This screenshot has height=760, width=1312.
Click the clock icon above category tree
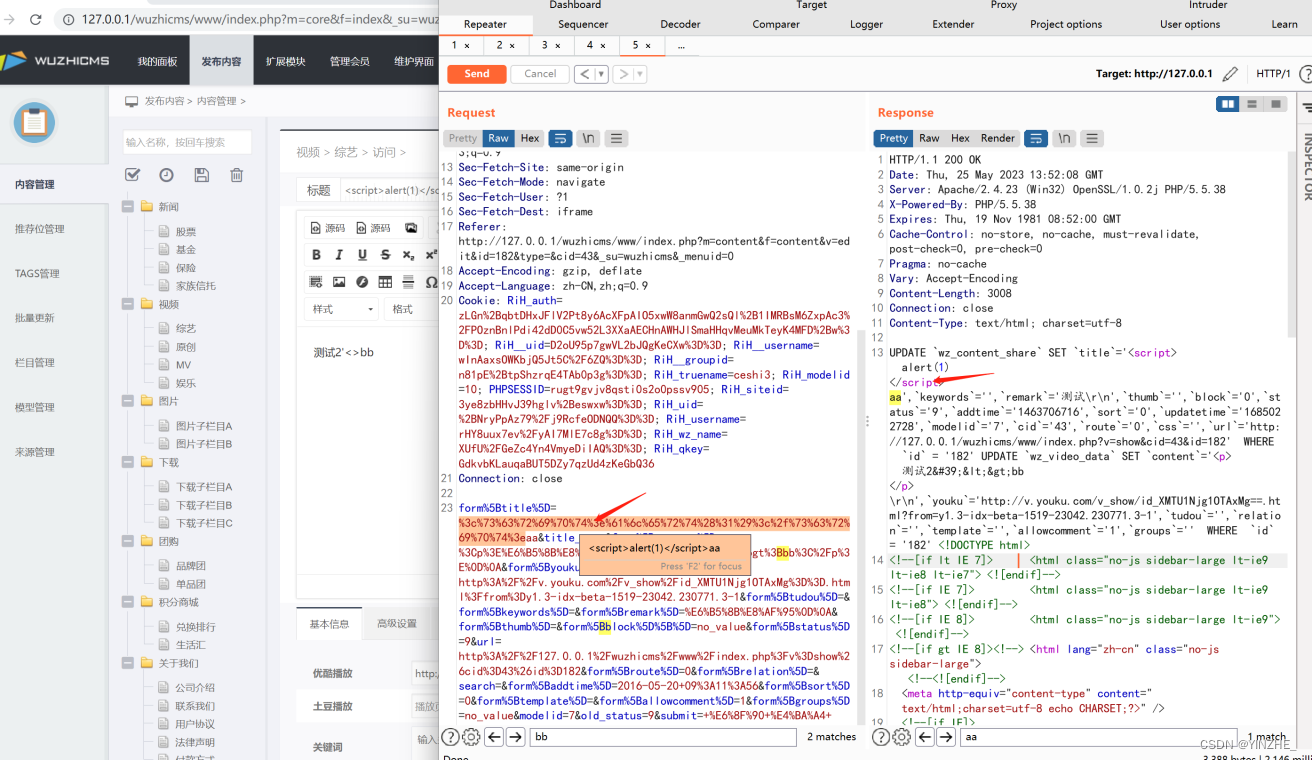pos(166,175)
